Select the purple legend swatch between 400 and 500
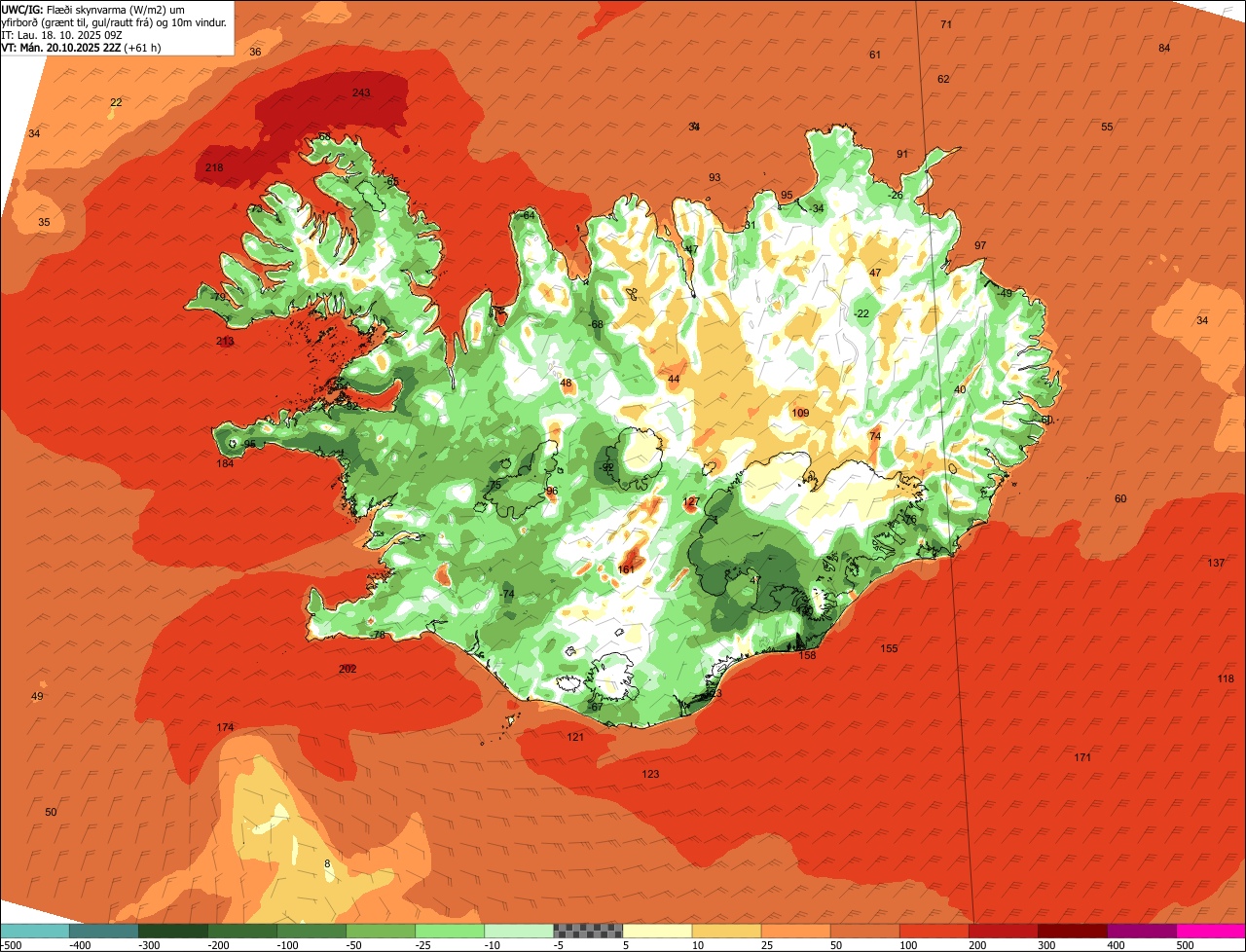1246x952 pixels. (x=1142, y=931)
